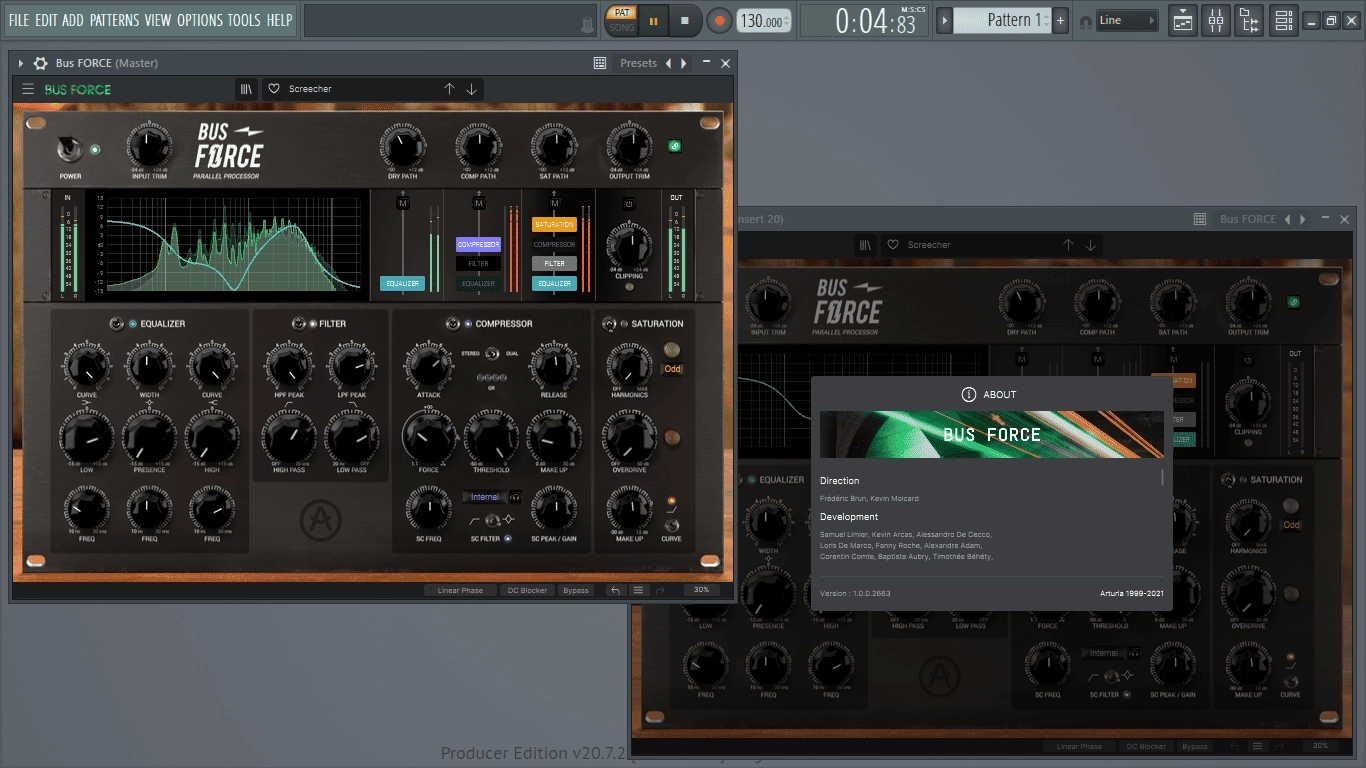Viewport: 1366px width, 768px height.
Task: Click the Input Trim knob
Action: 148,148
